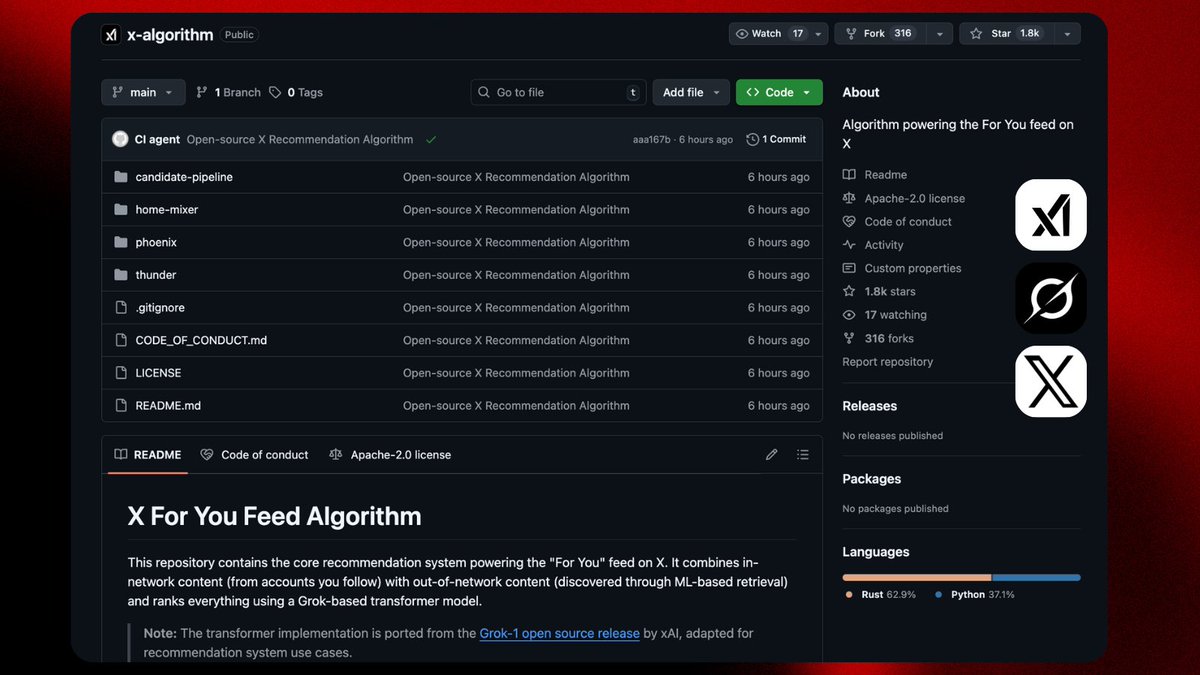View 1 Branch list
This screenshot has width=1200, height=675.
(x=228, y=92)
